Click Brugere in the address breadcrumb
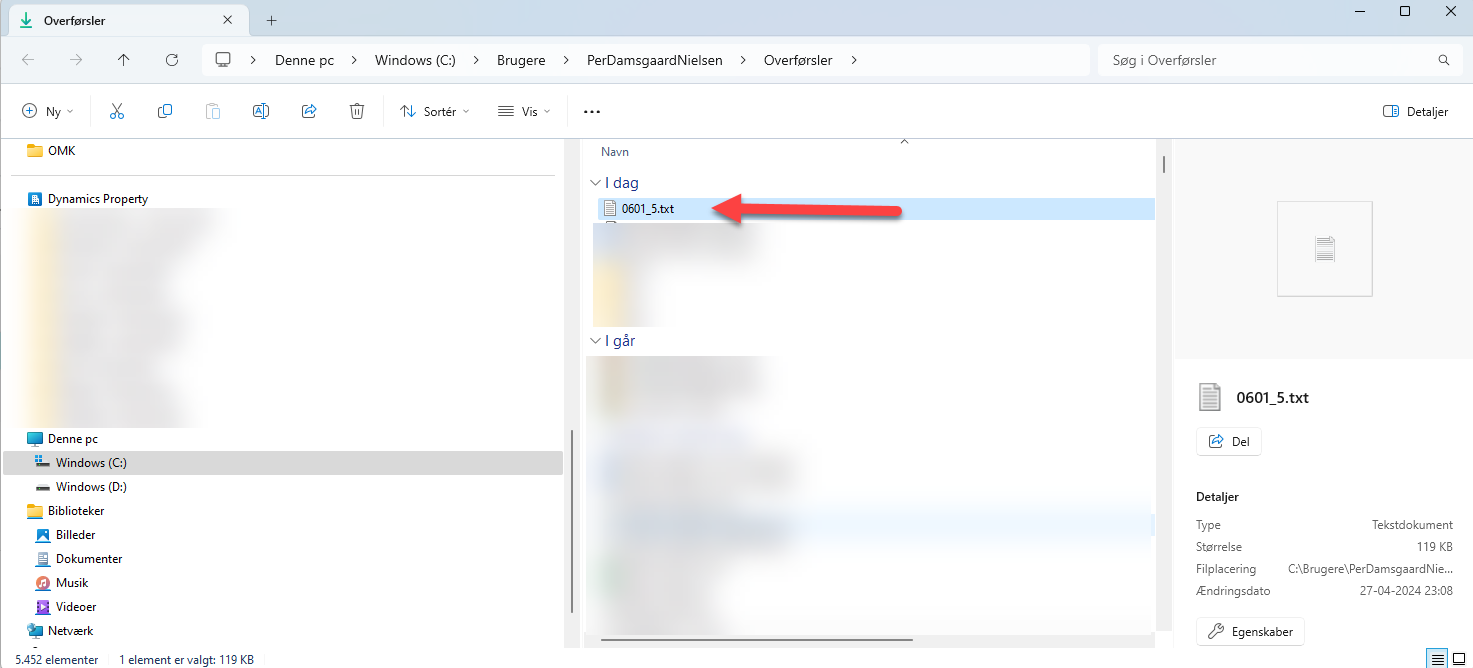 (521, 60)
